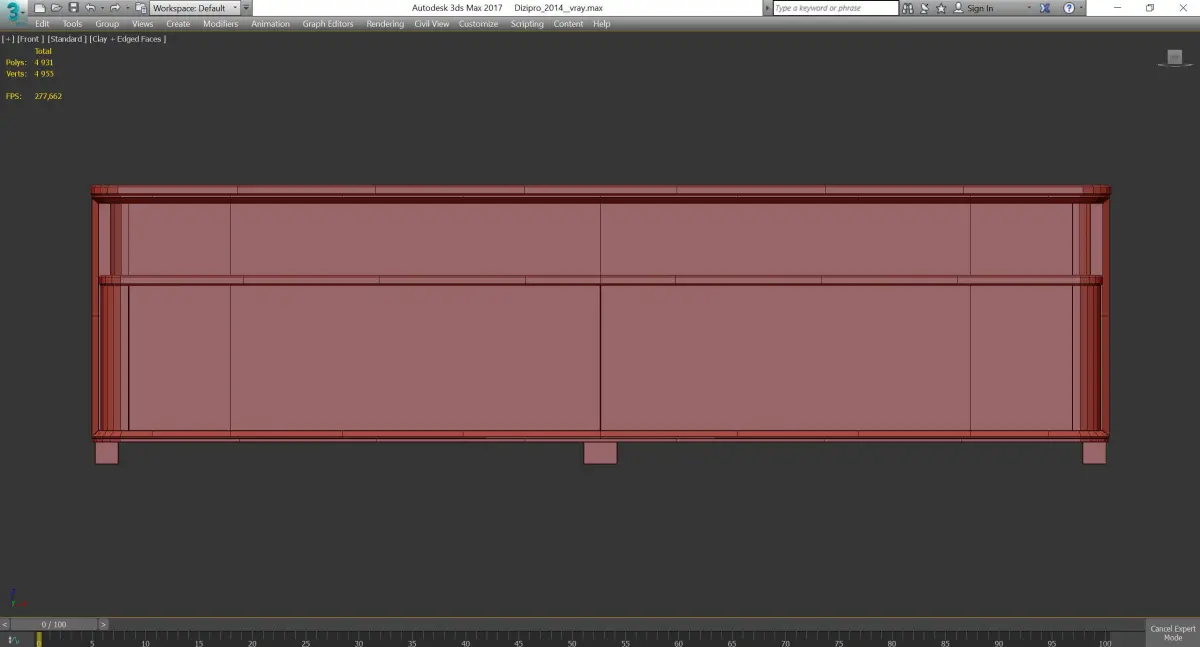Open undo history dropdown arrow
Screen dimensions: 1200x647
101,8
